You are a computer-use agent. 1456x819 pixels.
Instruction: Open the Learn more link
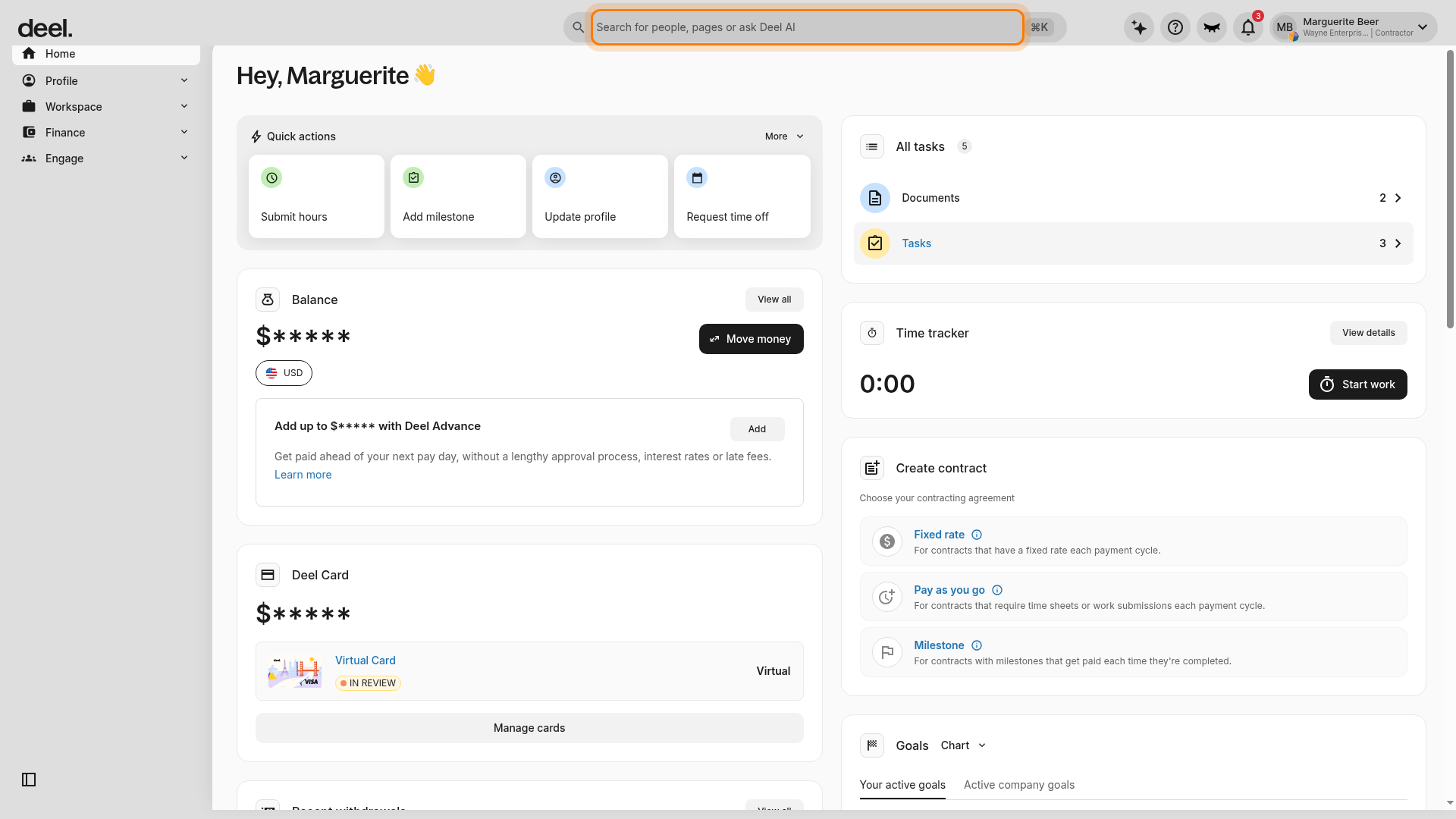pyautogui.click(x=303, y=475)
